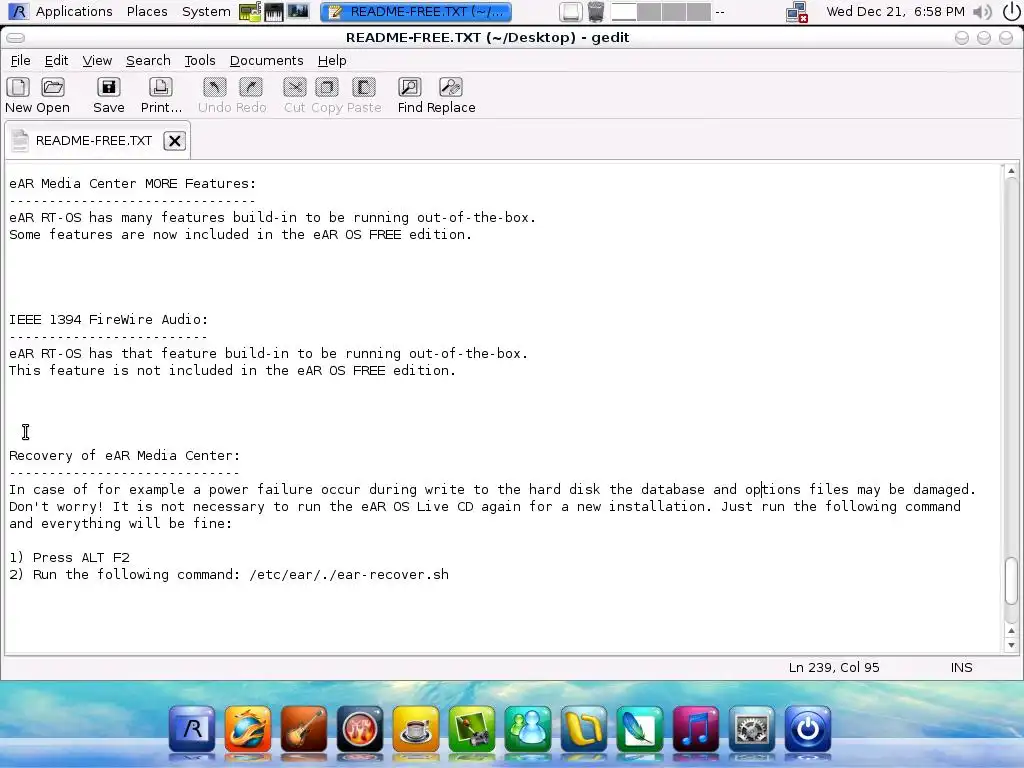This screenshot has height=768, width=1024.
Task: Click the show desktop panel icon
Action: pyautogui.click(x=571, y=12)
